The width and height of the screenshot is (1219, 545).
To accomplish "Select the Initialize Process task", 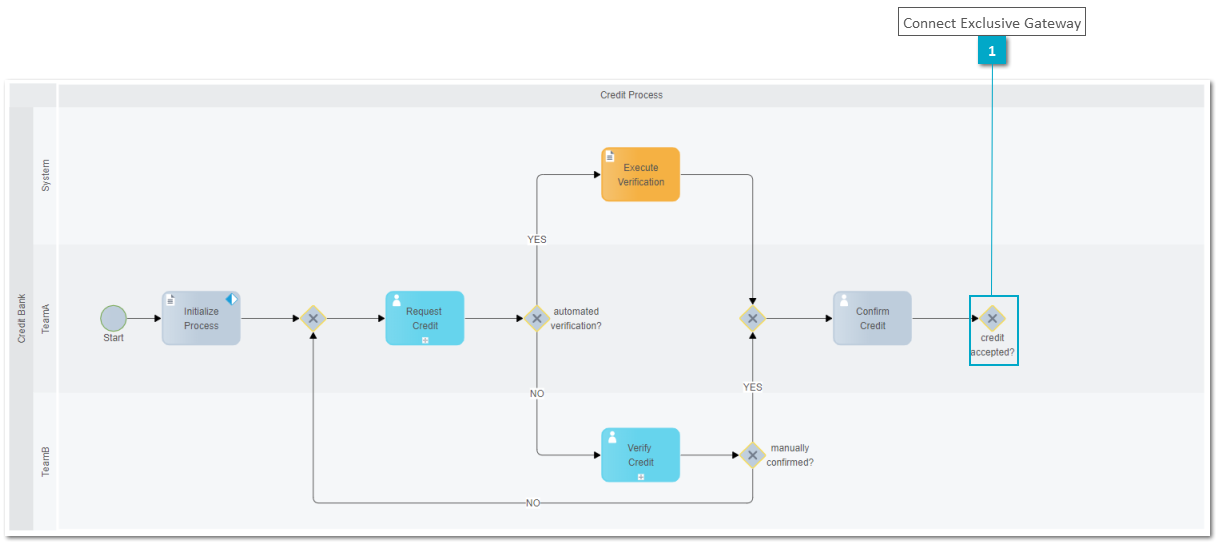I will click(201, 318).
